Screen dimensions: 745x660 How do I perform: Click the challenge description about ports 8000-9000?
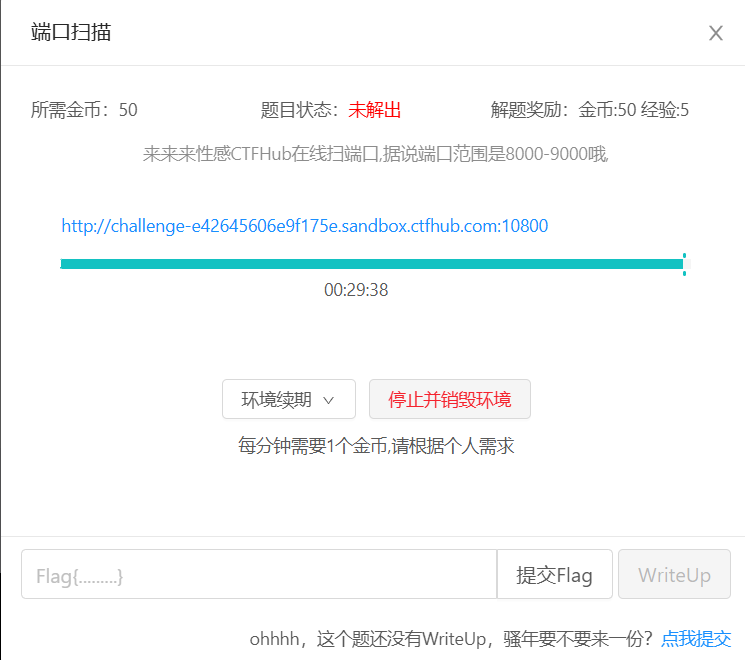(375, 154)
